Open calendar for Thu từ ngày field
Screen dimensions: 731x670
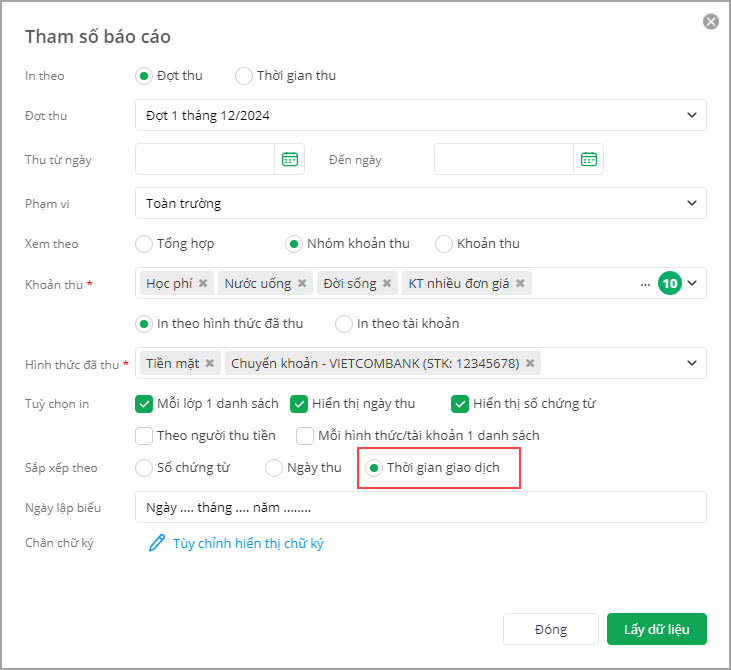click(290, 159)
